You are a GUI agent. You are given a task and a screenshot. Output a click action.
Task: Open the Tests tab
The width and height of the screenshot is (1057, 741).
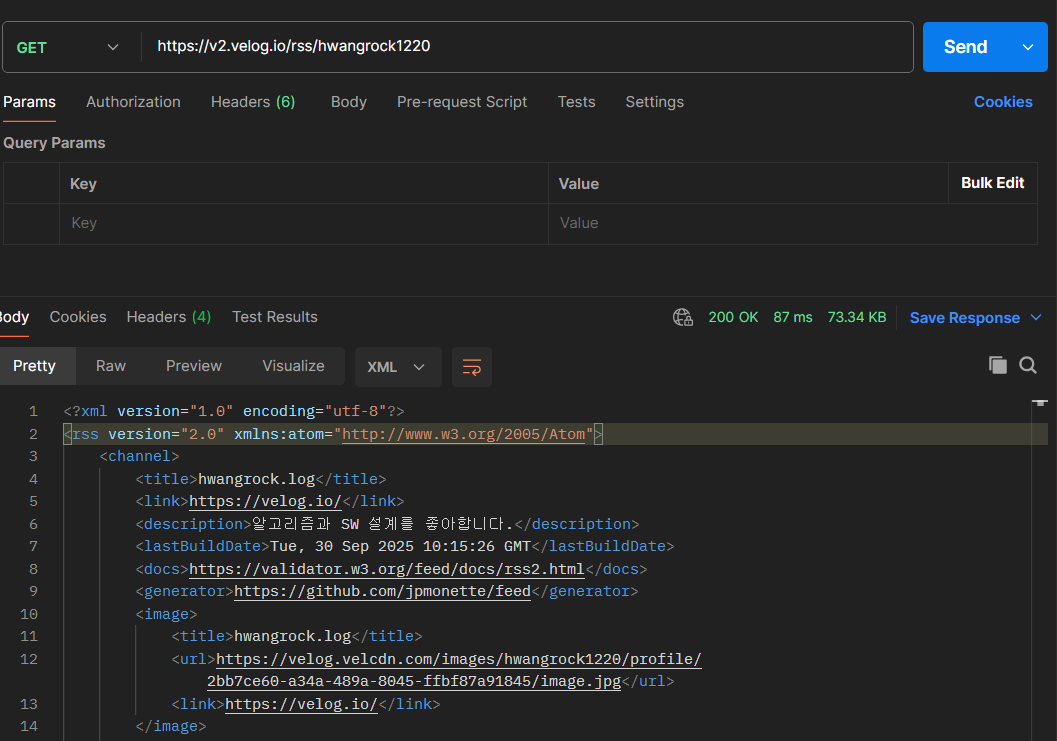[576, 102]
